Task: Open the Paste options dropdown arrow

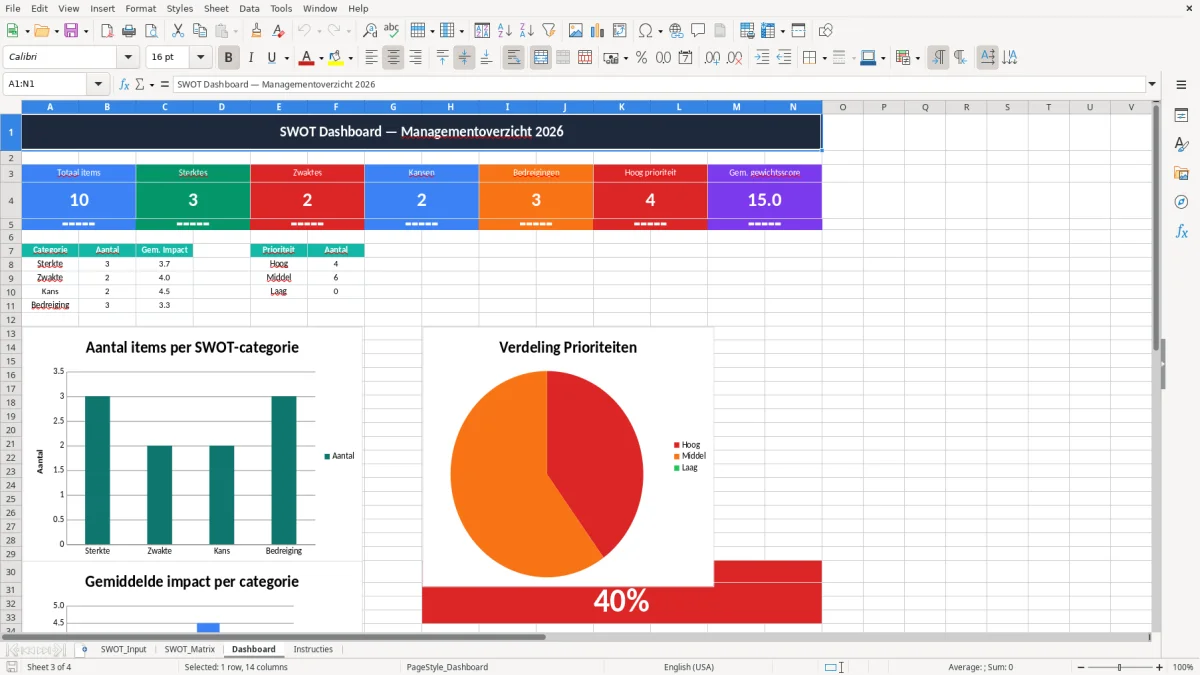Action: [235, 31]
